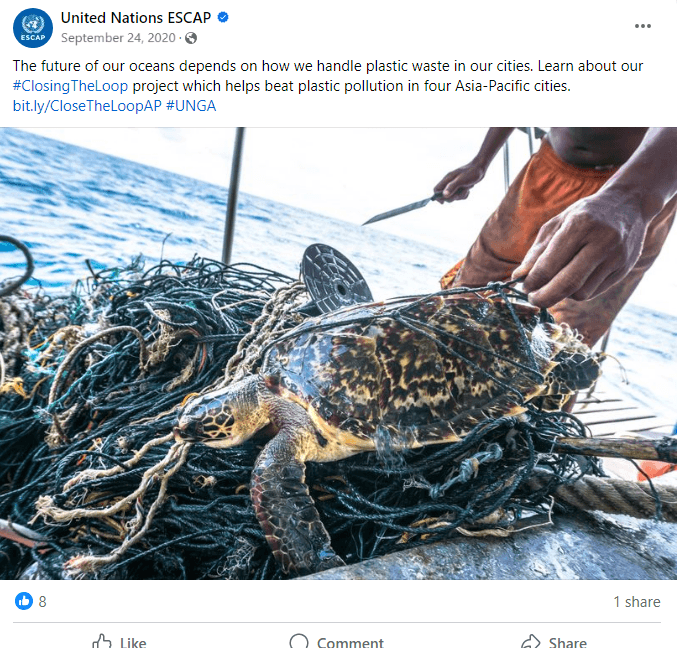The height and width of the screenshot is (648, 677).
Task: Click the thumbs-up outline icon
Action: [x=102, y=642]
